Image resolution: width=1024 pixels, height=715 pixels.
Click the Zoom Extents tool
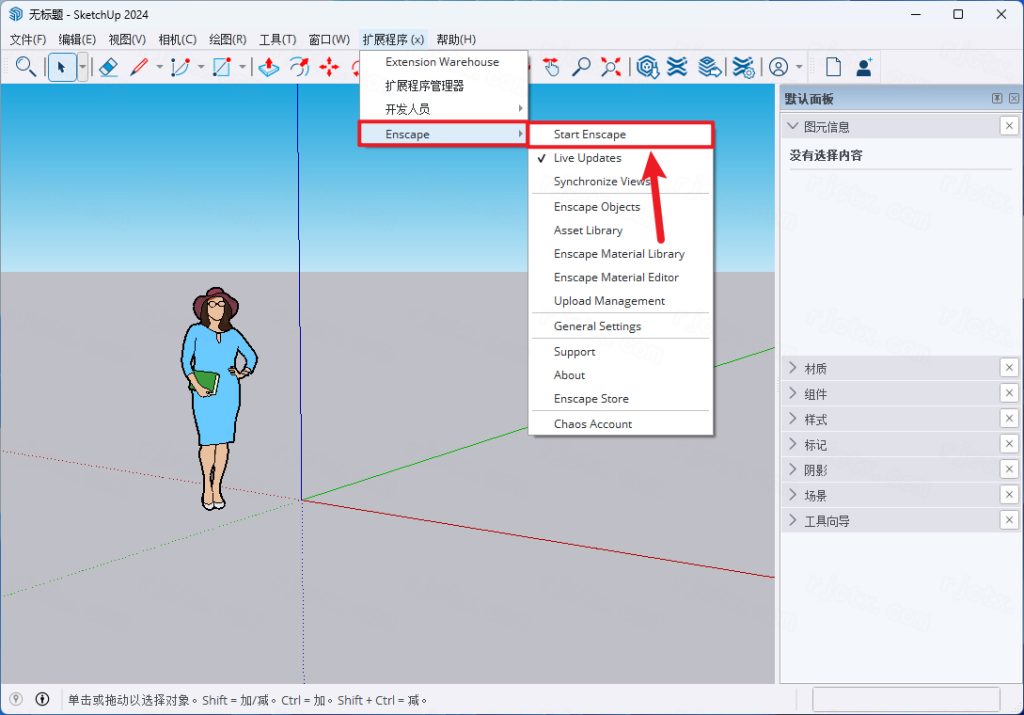(611, 67)
